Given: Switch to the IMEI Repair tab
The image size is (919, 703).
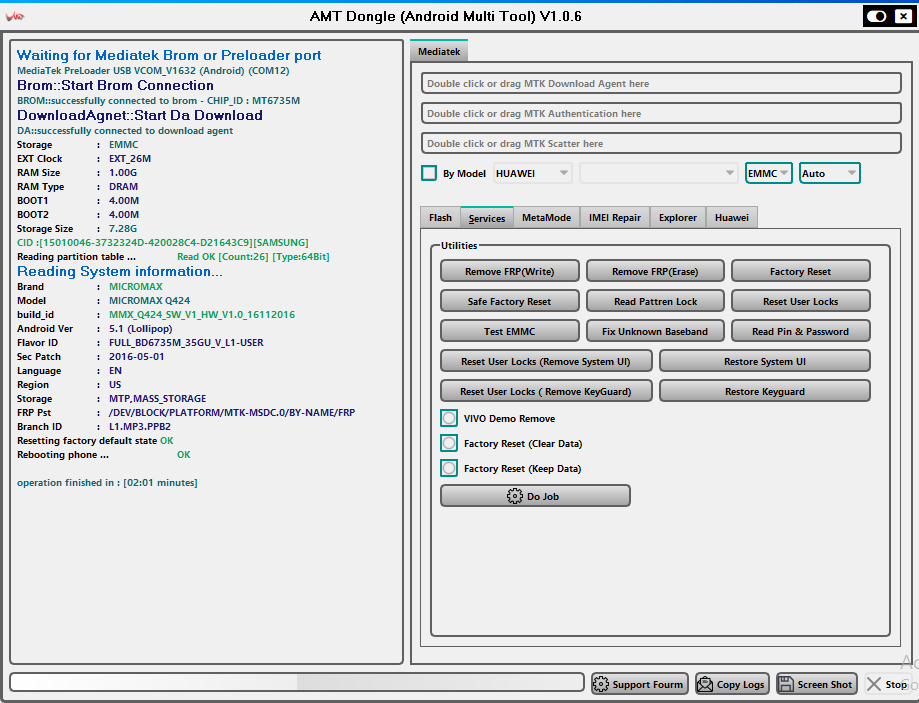Looking at the screenshot, I should click(615, 218).
